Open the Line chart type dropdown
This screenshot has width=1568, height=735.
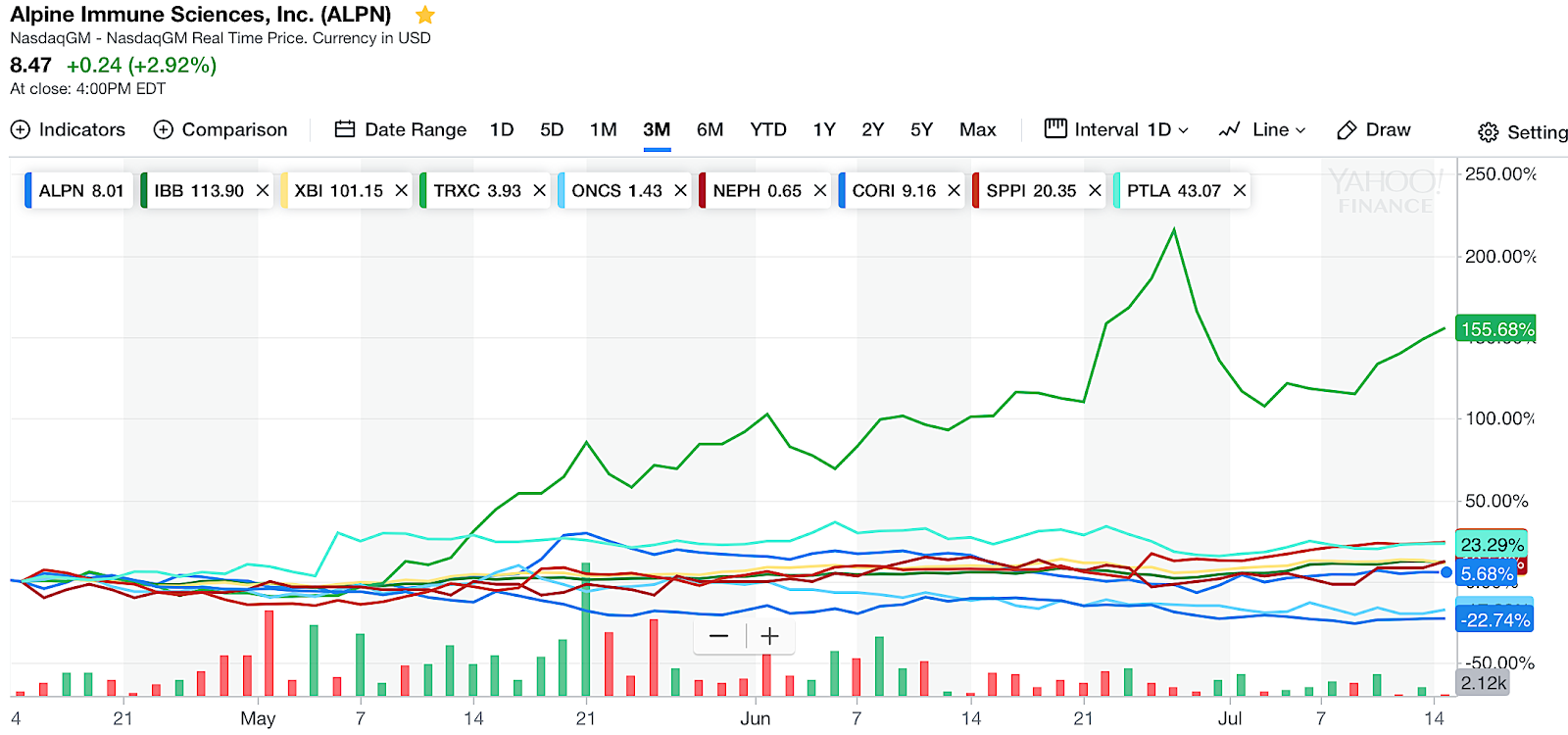1262,129
